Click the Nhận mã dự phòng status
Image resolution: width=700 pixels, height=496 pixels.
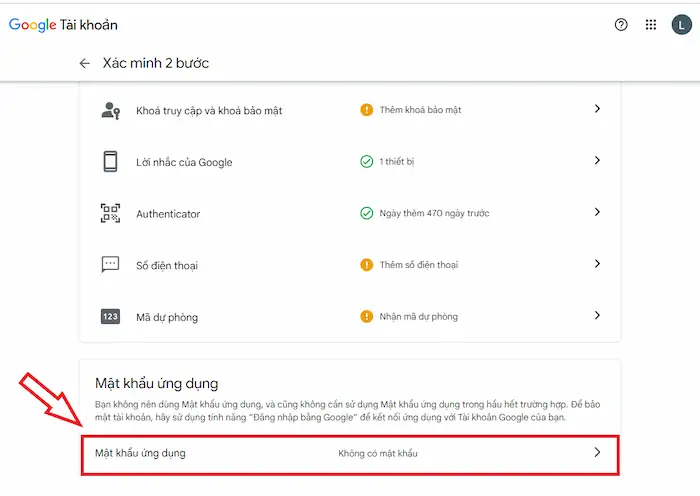417,317
